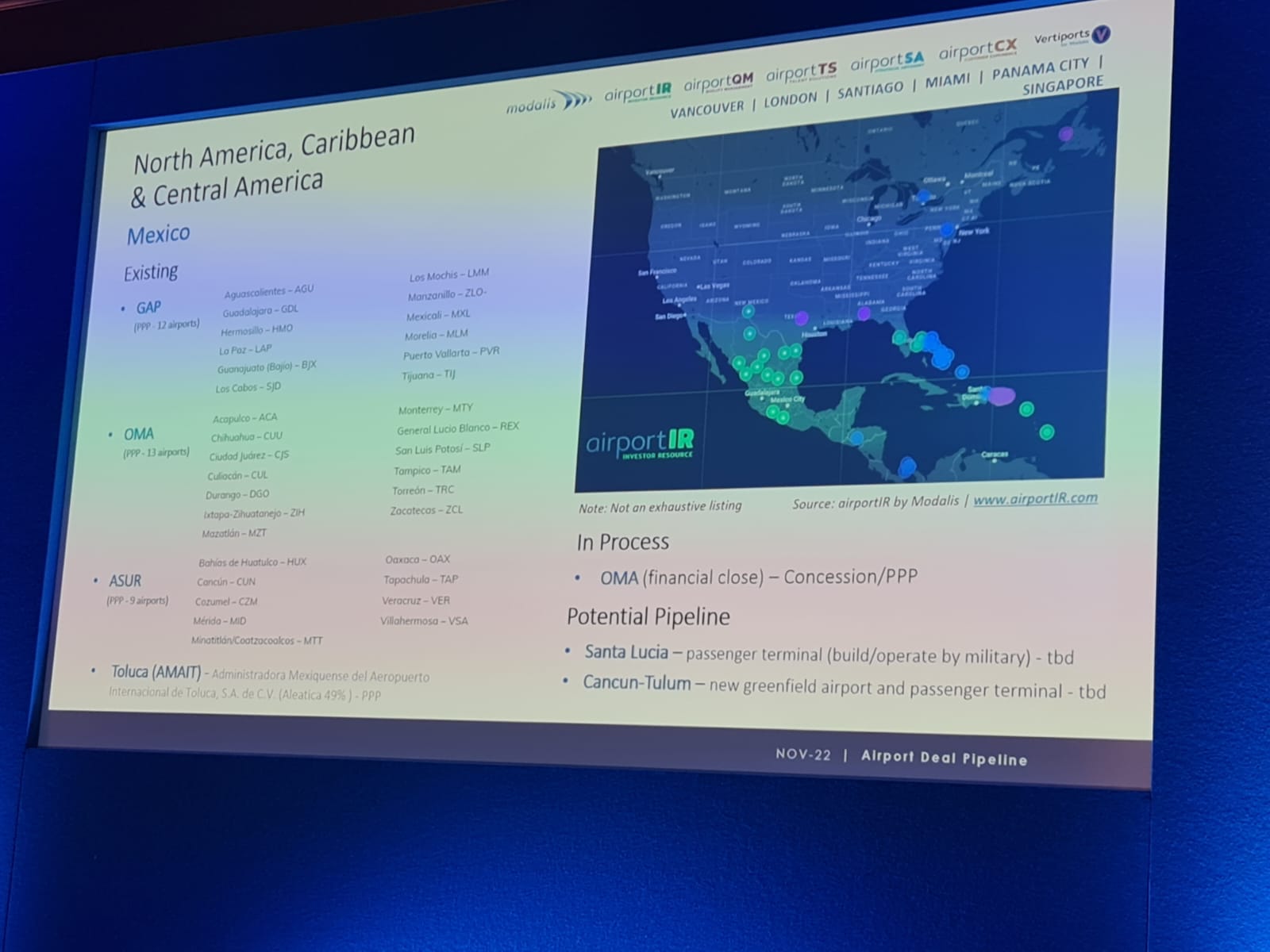Select the ASUR bullet heading
The width and height of the screenshot is (1270, 952).
pyautogui.click(x=125, y=581)
